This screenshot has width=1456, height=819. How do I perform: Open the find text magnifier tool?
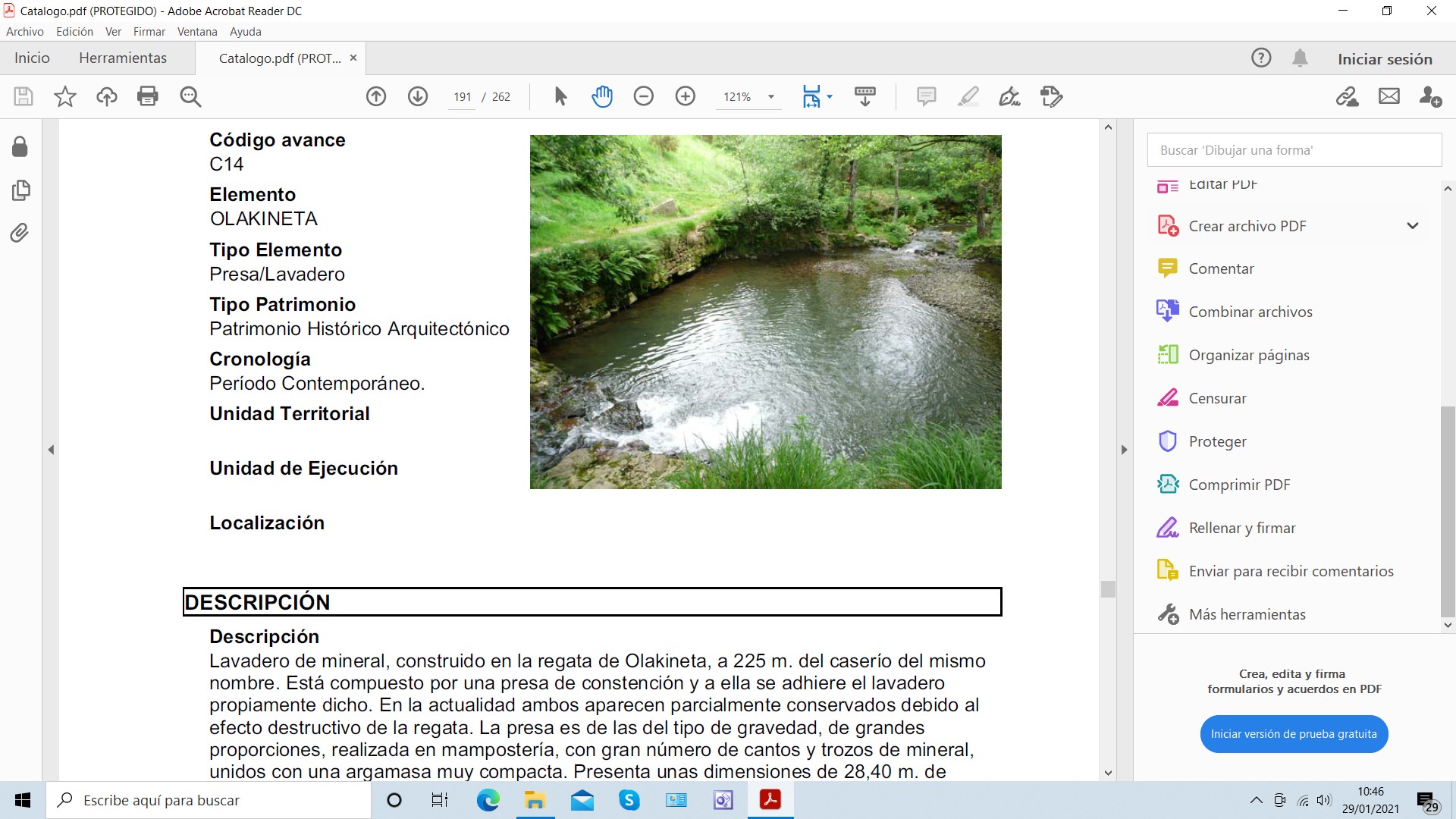(x=190, y=96)
